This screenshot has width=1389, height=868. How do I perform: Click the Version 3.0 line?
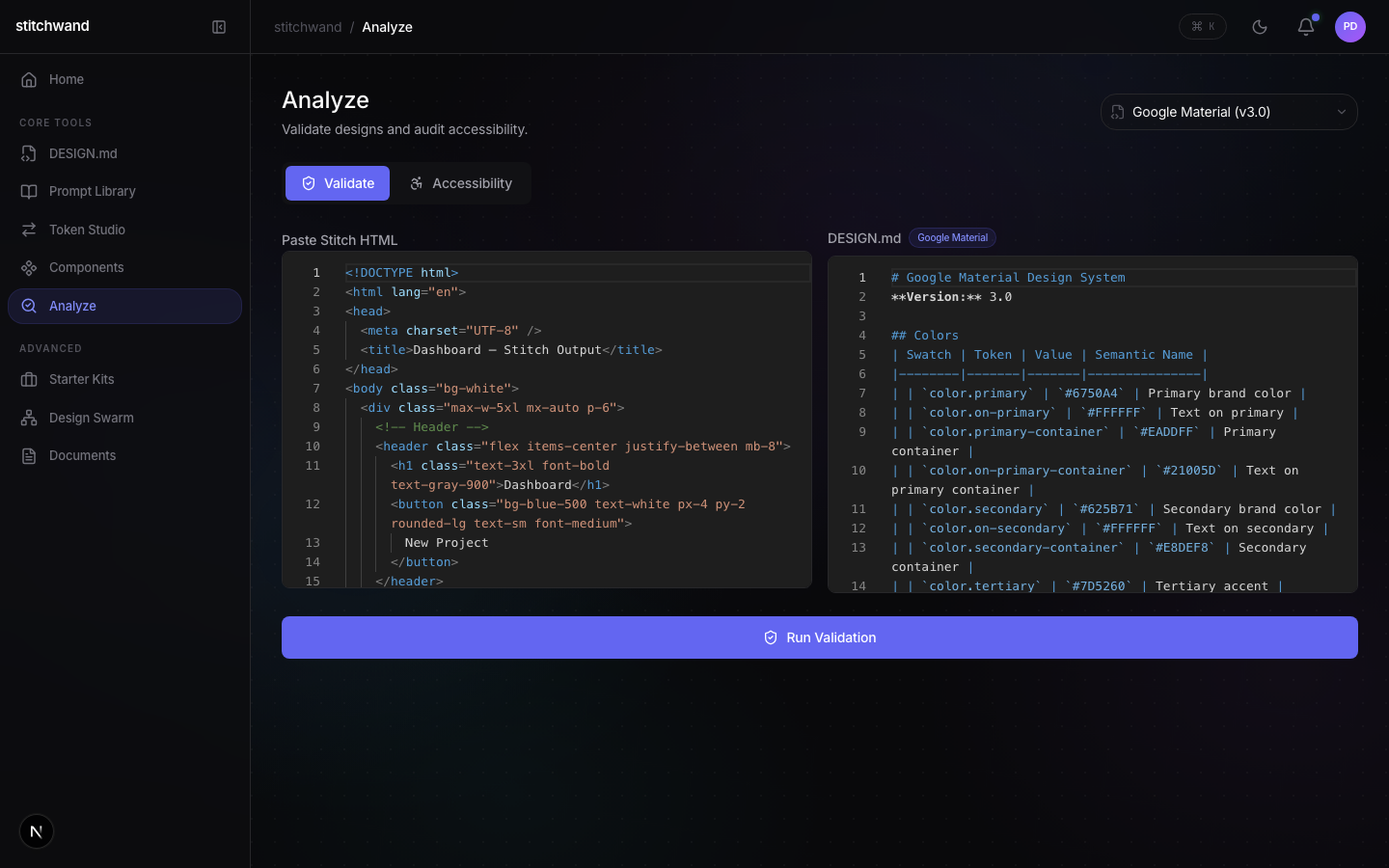(x=951, y=297)
